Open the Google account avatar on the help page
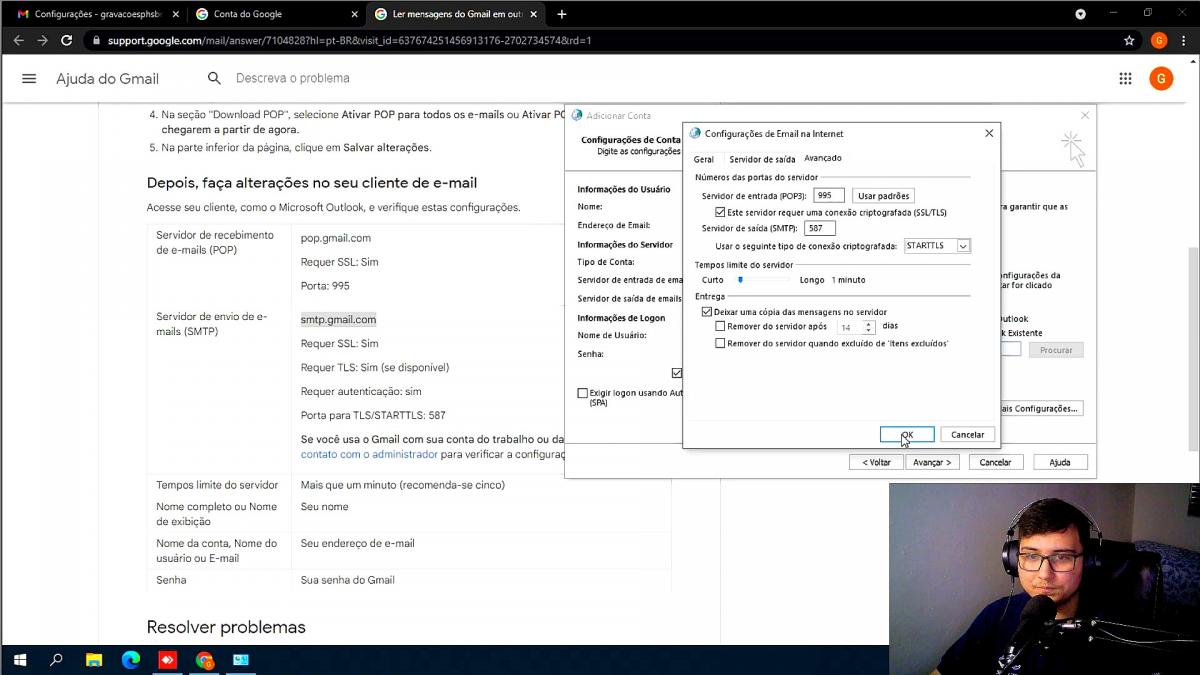Viewport: 1200px width, 675px height. [1161, 79]
